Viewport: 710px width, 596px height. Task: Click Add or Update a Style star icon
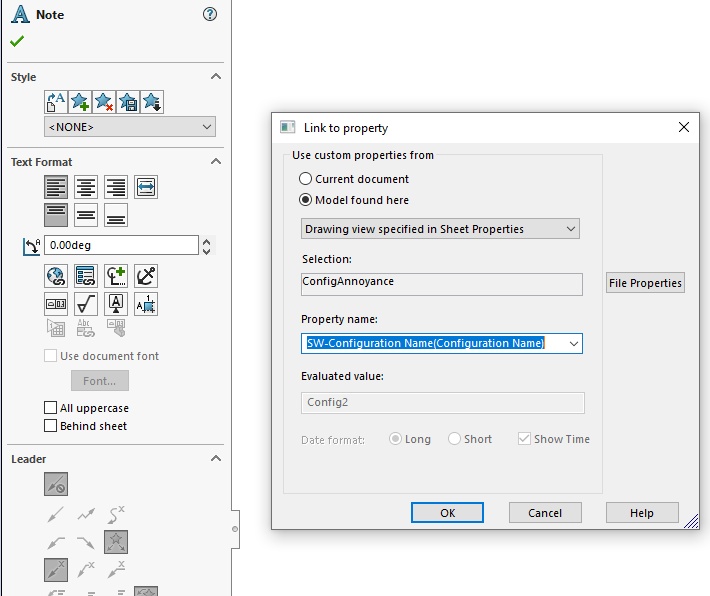[80, 102]
